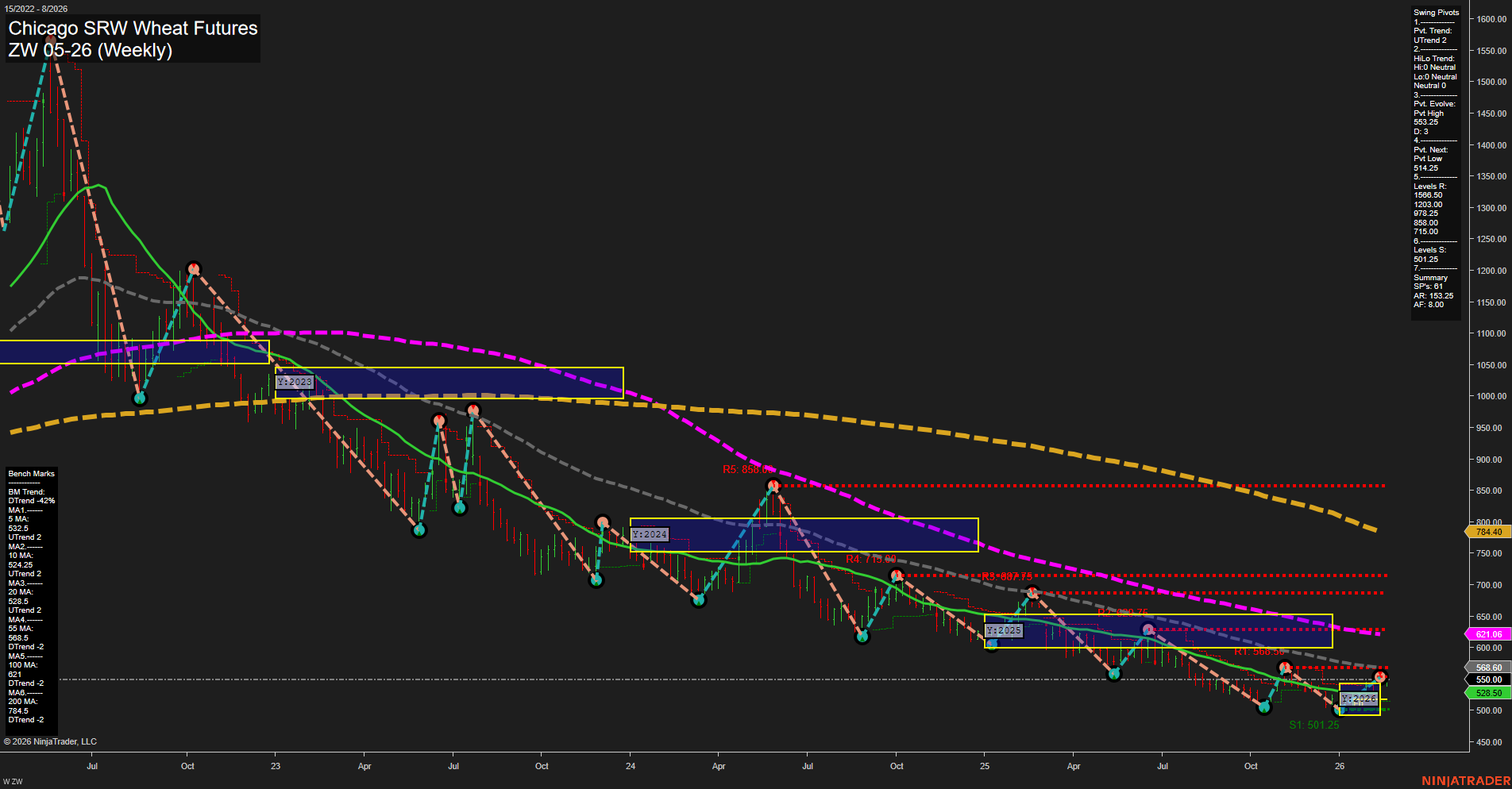The width and height of the screenshot is (1512, 789).
Task: Click the red pivot dot above the Y:2026 box
Action: 1379,676
